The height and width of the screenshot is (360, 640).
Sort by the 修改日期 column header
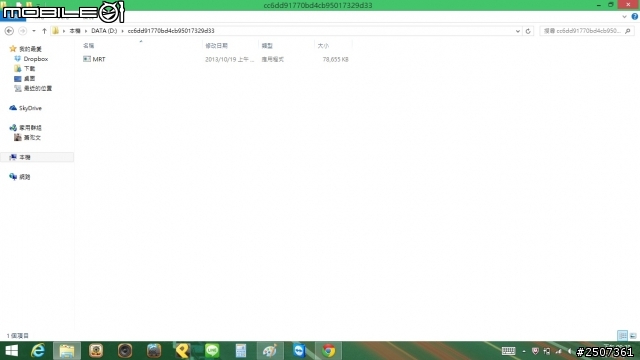coord(216,46)
